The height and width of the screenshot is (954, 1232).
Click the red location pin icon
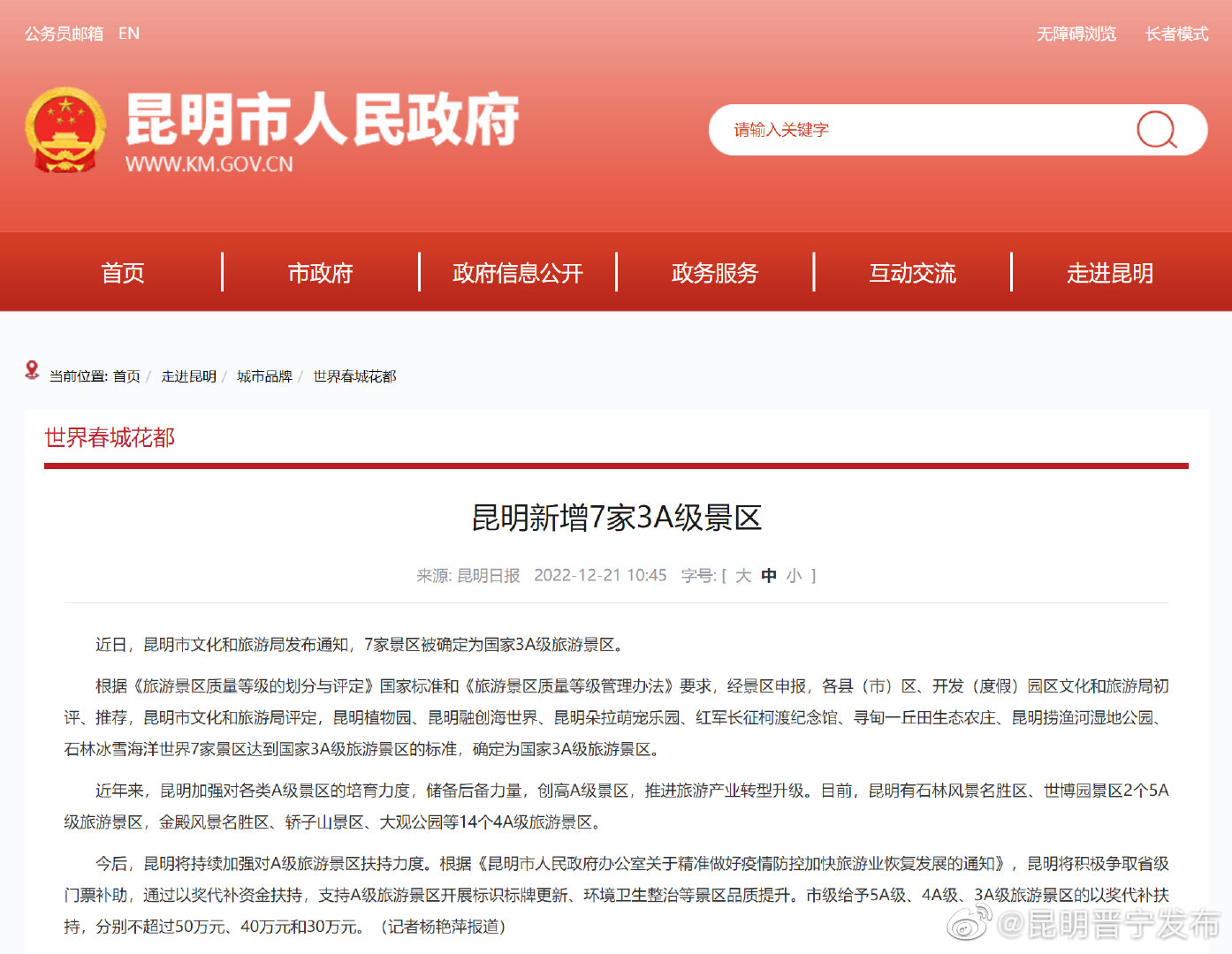(33, 372)
